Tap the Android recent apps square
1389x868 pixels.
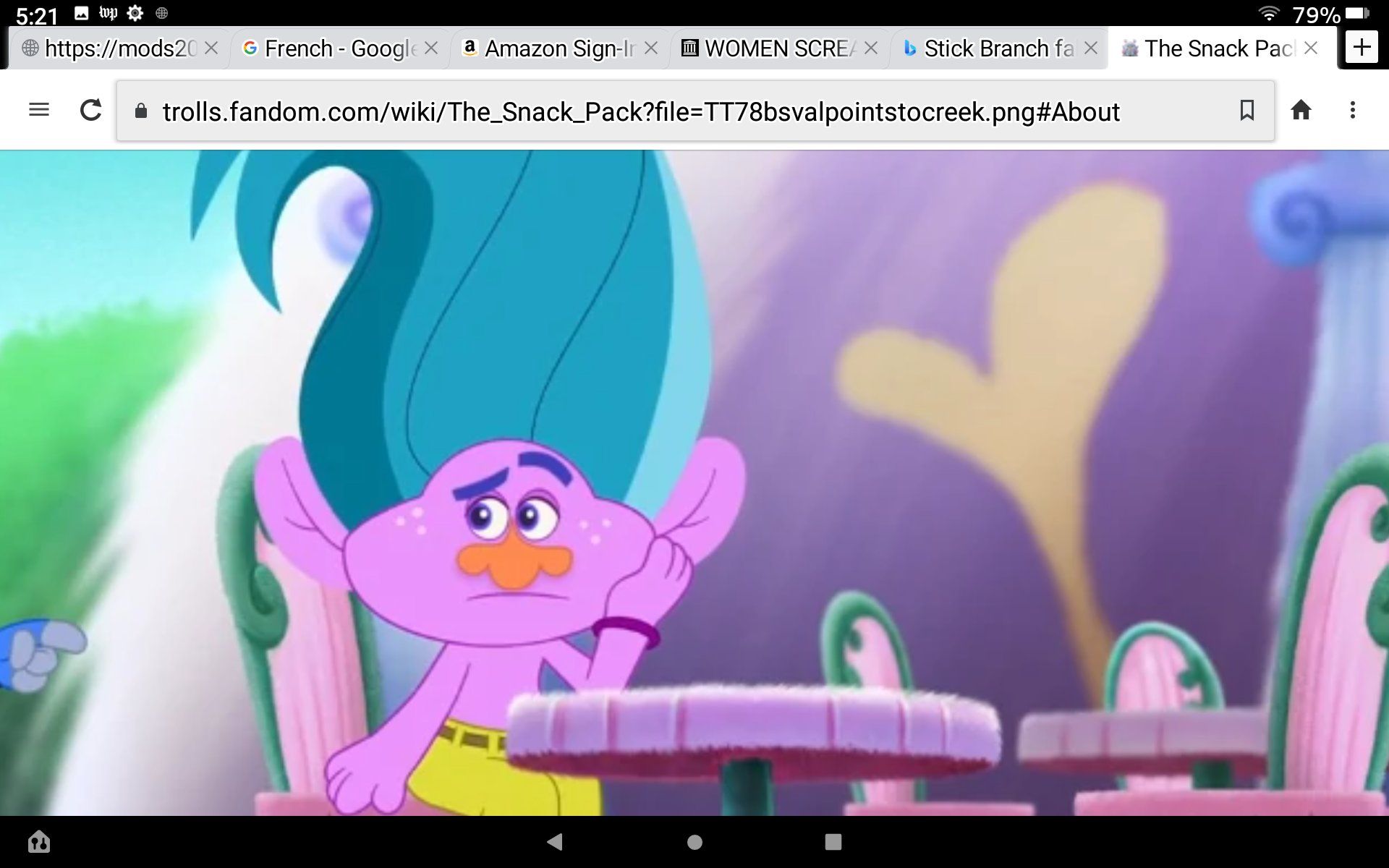[x=833, y=842]
